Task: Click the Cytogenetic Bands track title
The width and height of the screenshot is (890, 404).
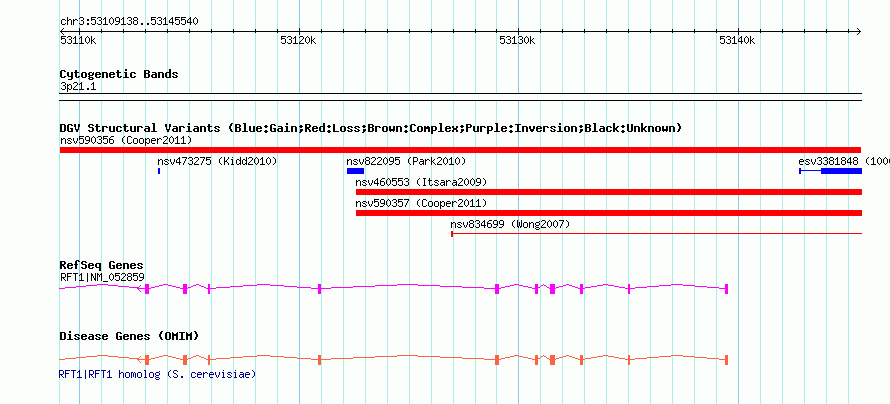Action: coord(119,74)
